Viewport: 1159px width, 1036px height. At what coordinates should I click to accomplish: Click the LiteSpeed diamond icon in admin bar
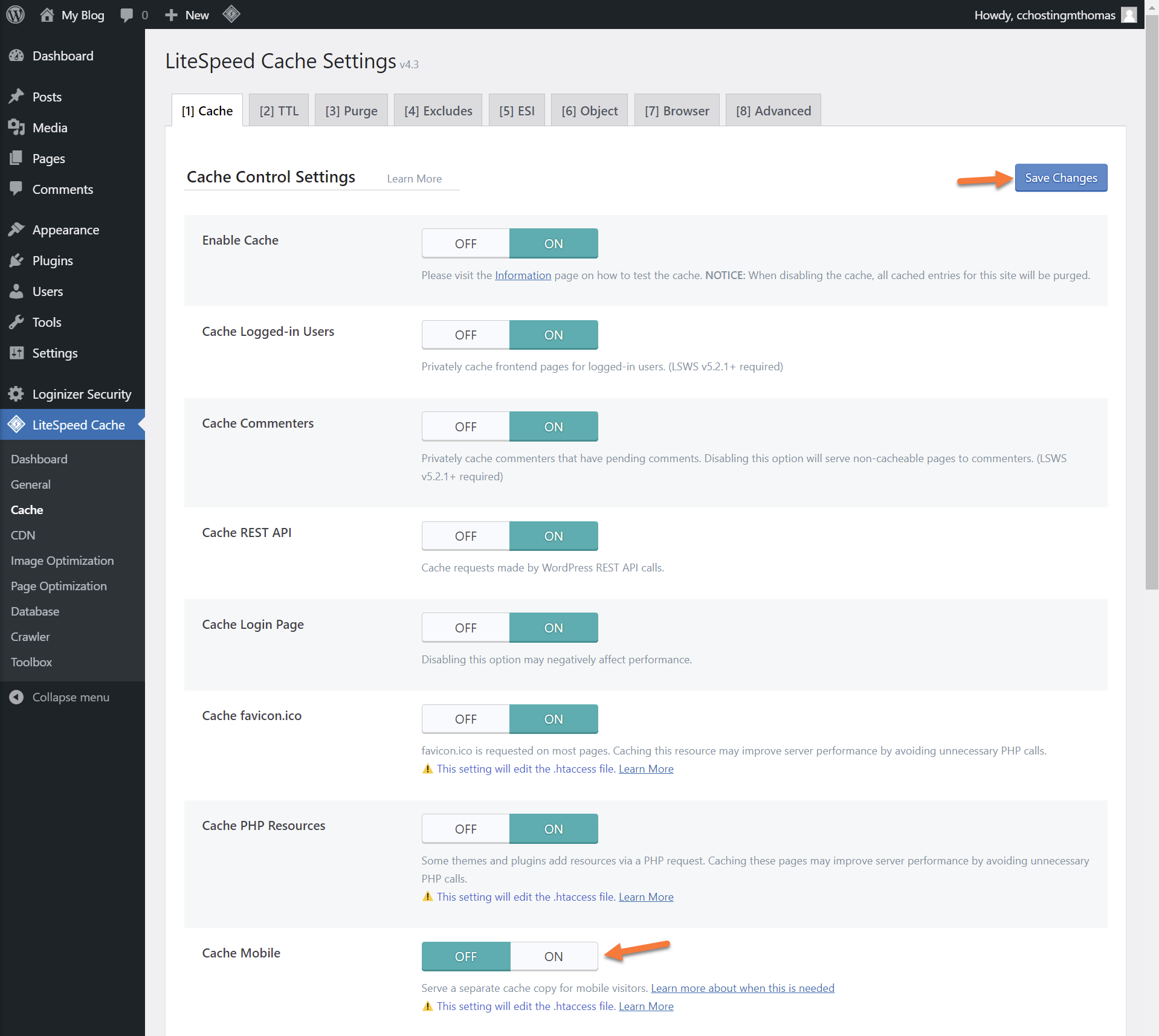click(231, 14)
